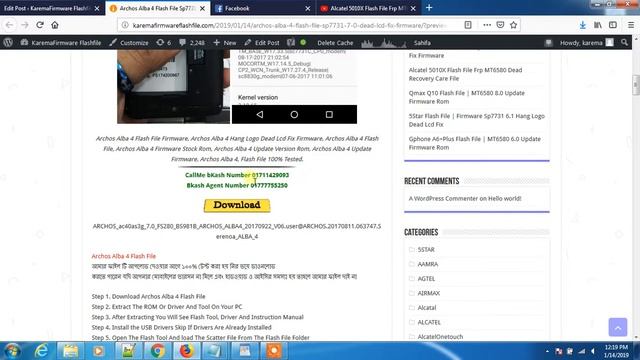Open Alcatel 5010X Flash File Frp link

465,74
